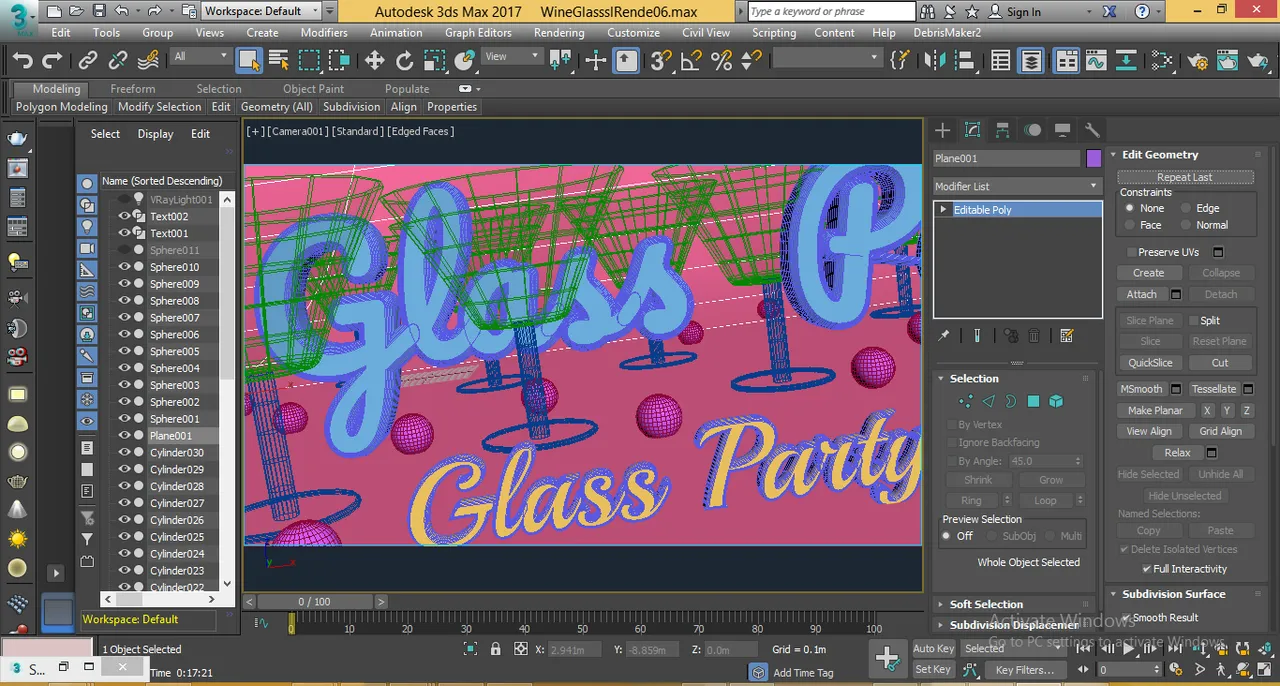The height and width of the screenshot is (686, 1280).
Task: Switch to the Hierarchy command panel tab
Action: click(x=1002, y=131)
